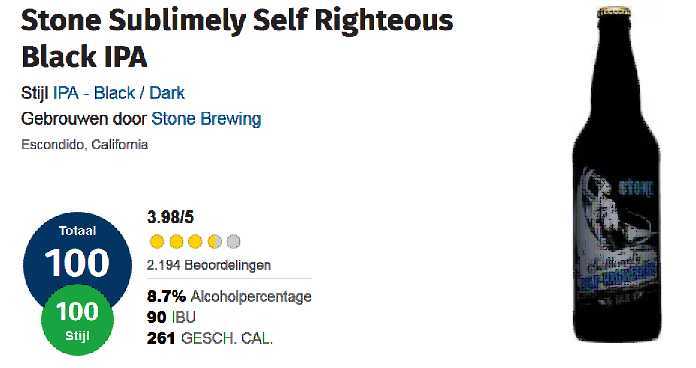The image size is (696, 368).
Task: Click the Gebrouwen door label
Action: coord(84,119)
